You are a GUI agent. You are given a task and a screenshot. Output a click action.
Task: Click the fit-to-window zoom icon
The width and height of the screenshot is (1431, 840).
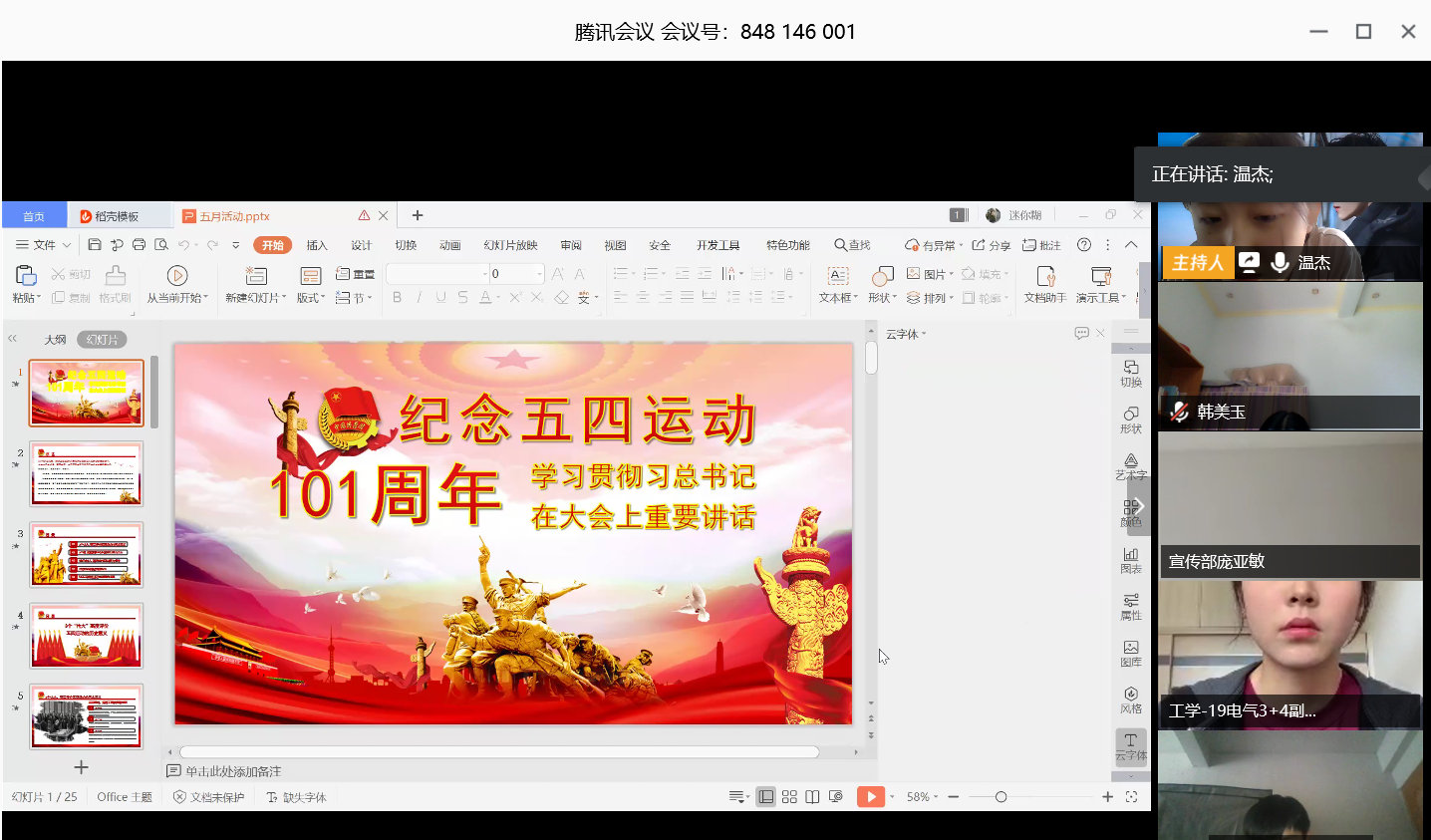coord(1131,797)
